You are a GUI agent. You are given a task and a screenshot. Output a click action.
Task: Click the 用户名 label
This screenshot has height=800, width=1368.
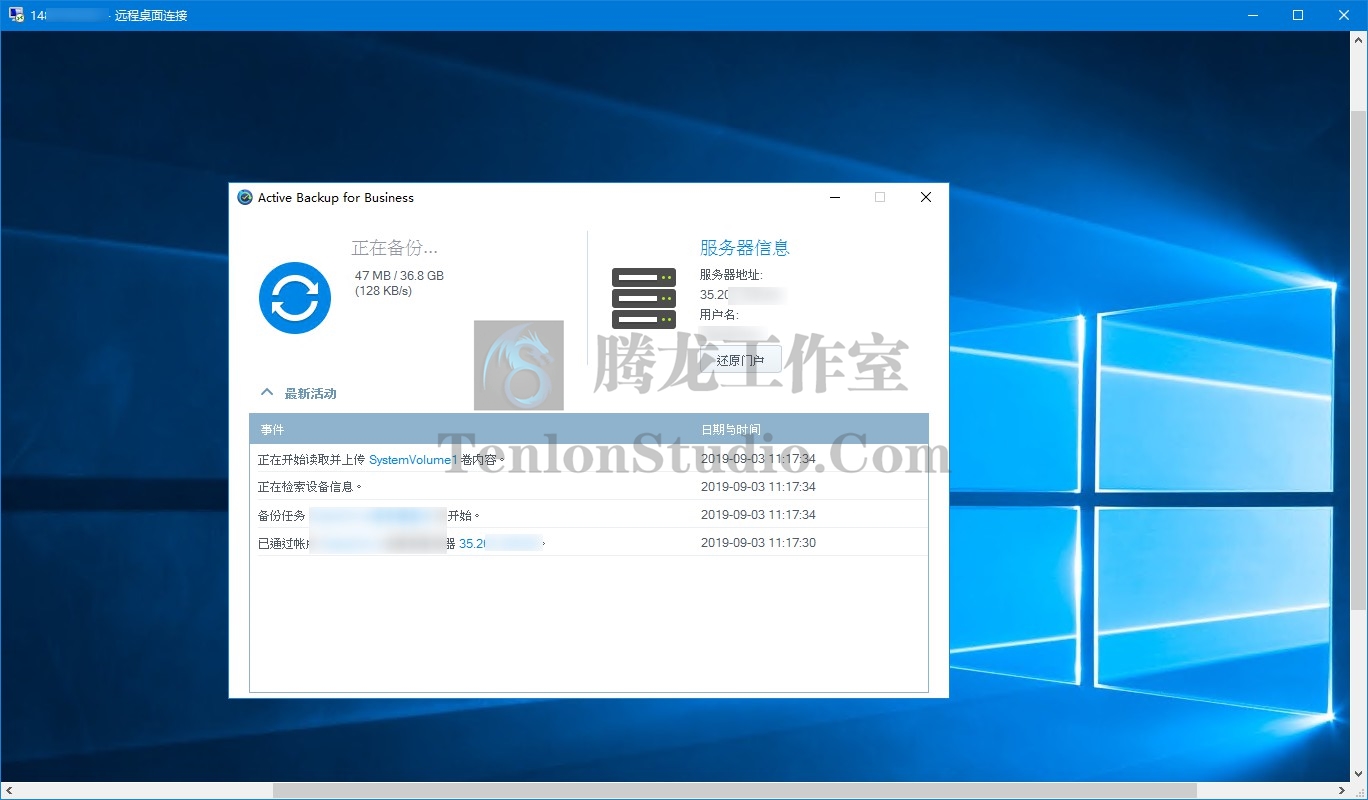[x=719, y=315]
